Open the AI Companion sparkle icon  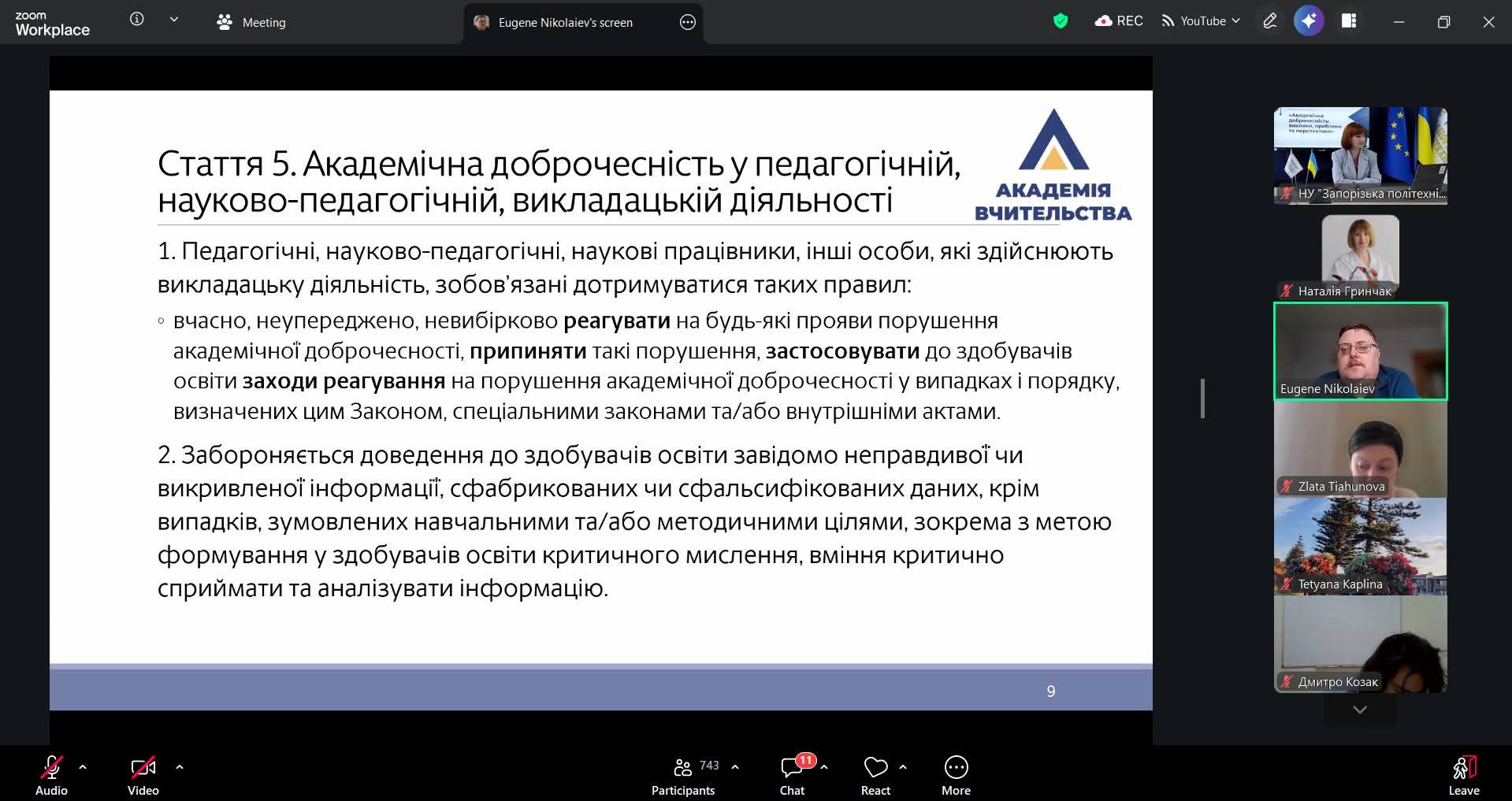[x=1309, y=21]
